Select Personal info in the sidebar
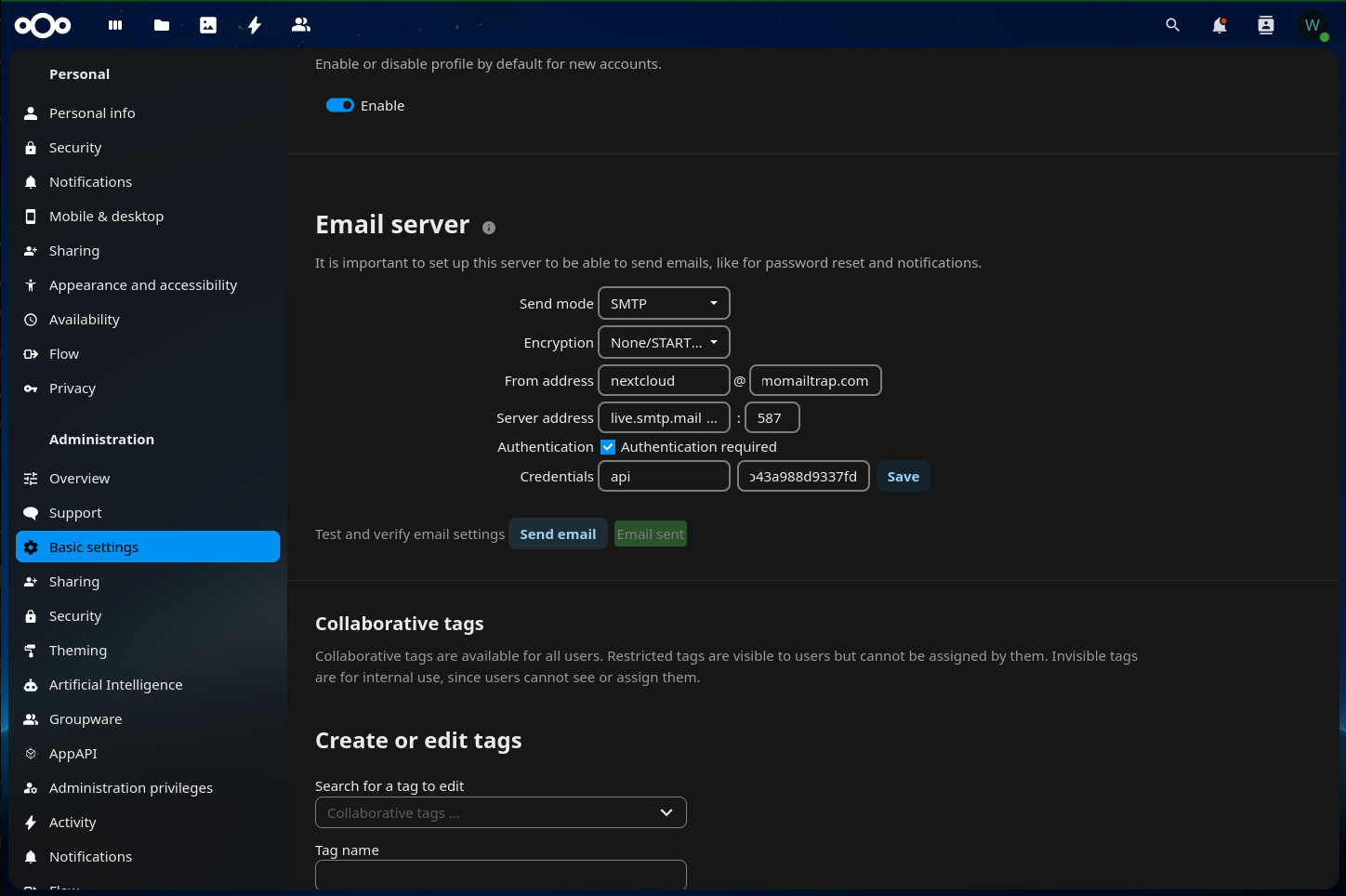Screen dimensions: 1346x896 click(x=92, y=113)
